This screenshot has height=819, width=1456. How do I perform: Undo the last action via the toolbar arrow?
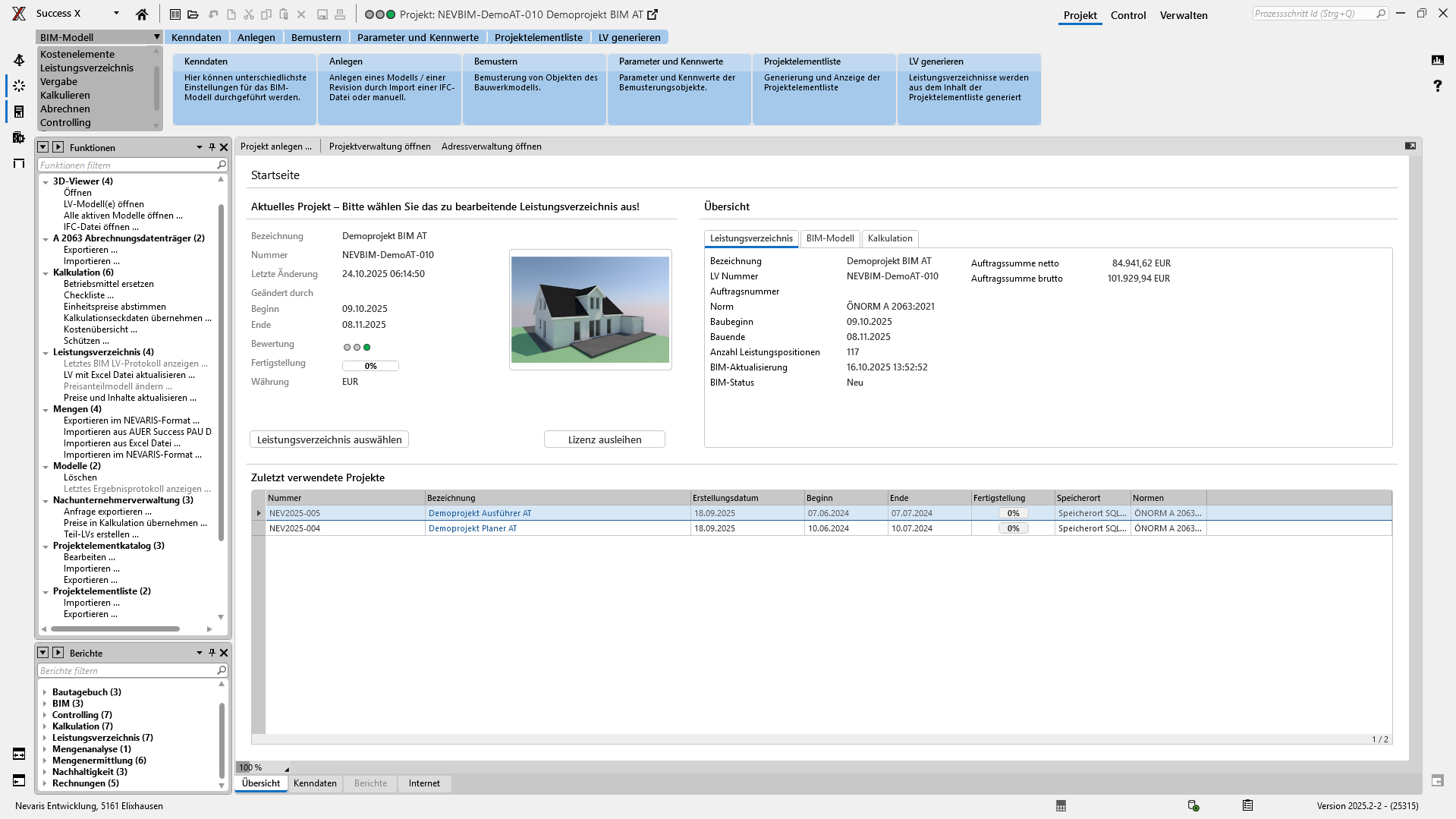(213, 14)
